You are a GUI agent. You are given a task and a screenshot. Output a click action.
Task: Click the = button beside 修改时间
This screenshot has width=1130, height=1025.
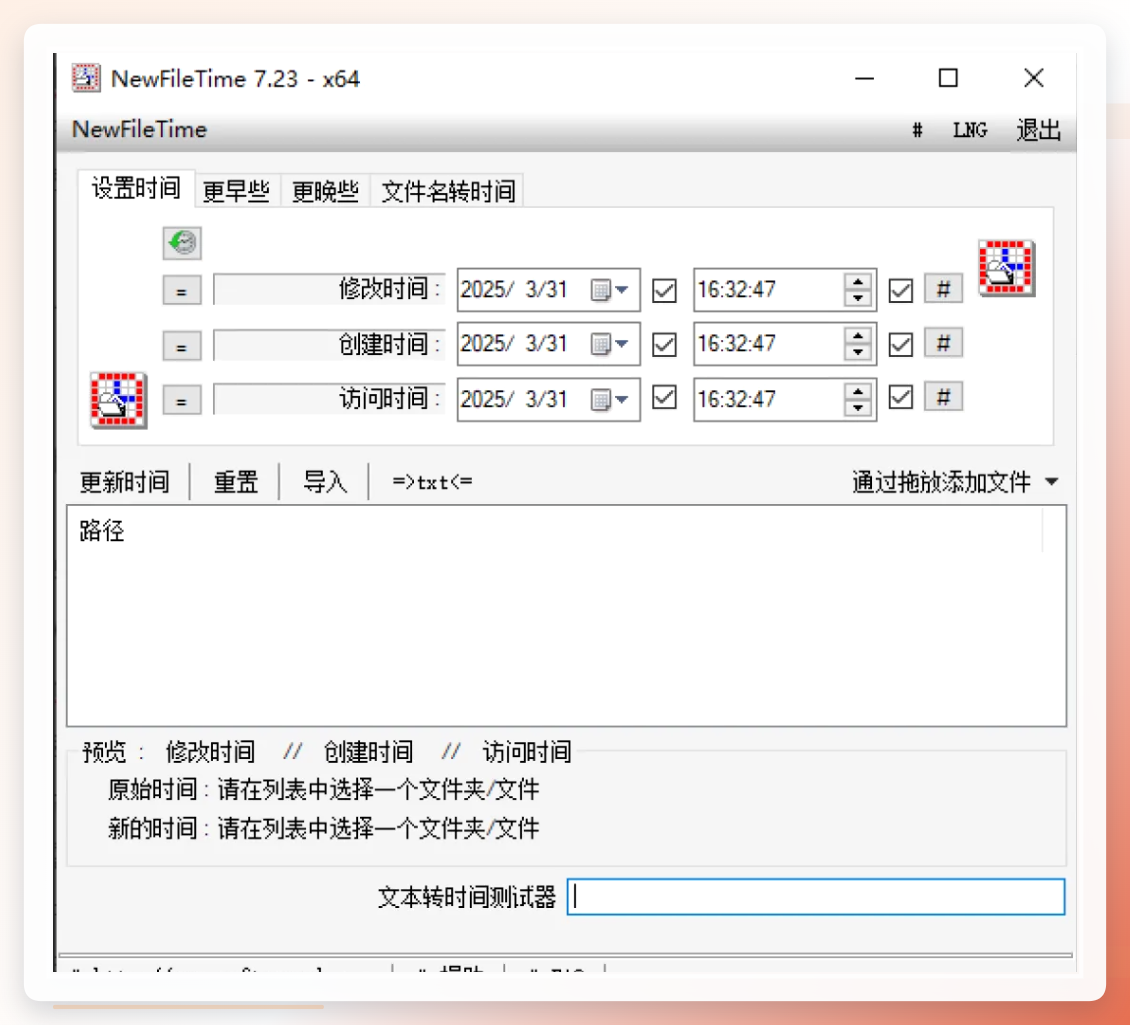click(182, 291)
